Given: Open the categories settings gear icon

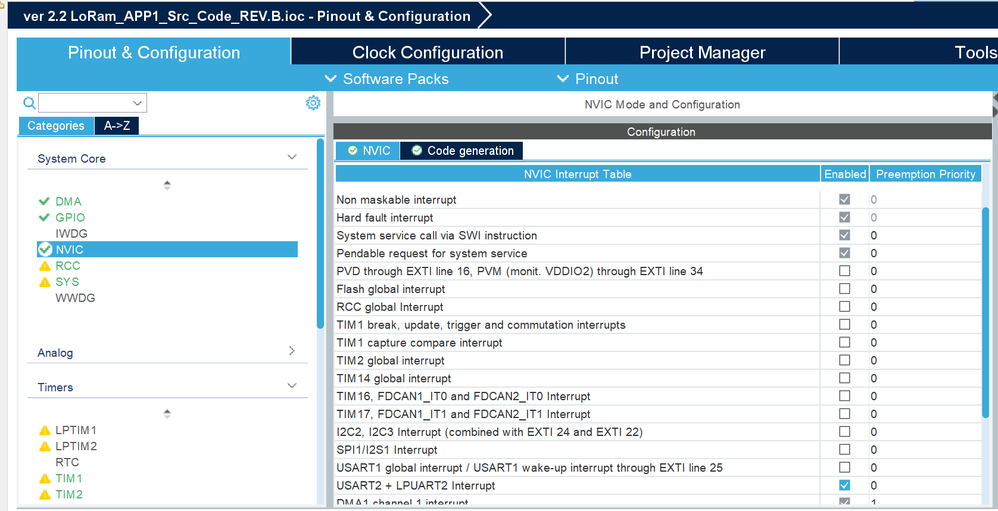Looking at the screenshot, I should (x=313, y=102).
